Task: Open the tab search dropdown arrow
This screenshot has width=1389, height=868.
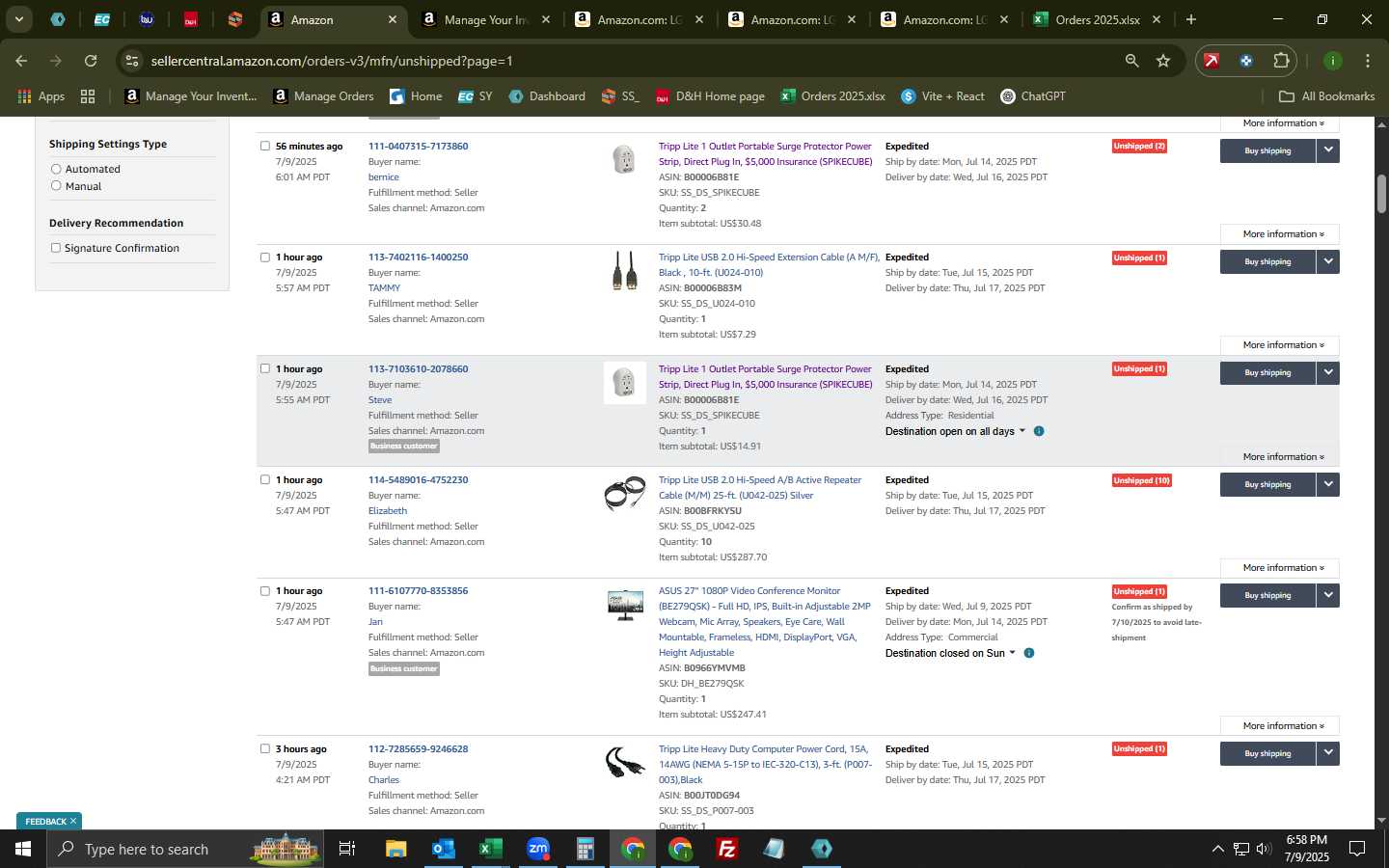Action: pyautogui.click(x=18, y=19)
